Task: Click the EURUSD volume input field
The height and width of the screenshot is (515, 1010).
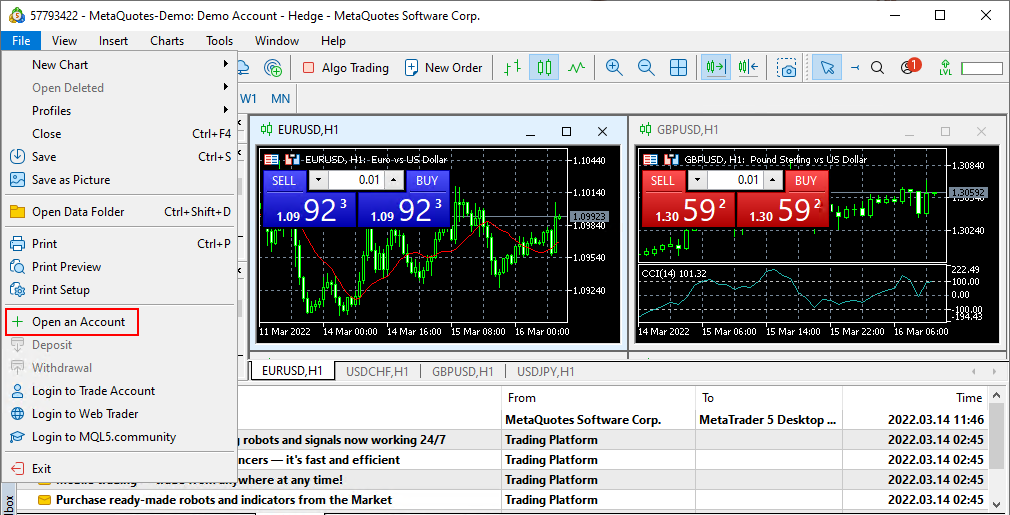Action: pyautogui.click(x=356, y=180)
